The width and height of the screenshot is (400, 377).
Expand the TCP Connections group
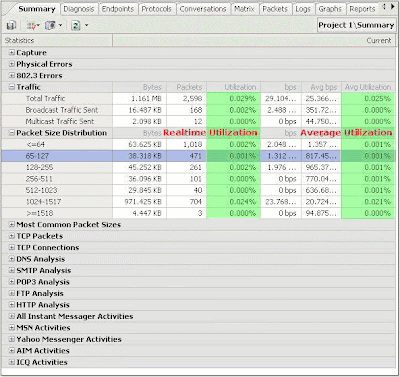12,247
